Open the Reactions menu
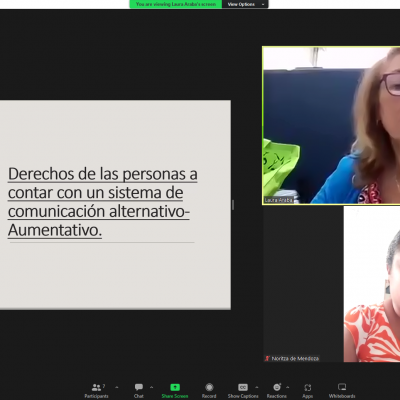400x400 pixels. 277,391
